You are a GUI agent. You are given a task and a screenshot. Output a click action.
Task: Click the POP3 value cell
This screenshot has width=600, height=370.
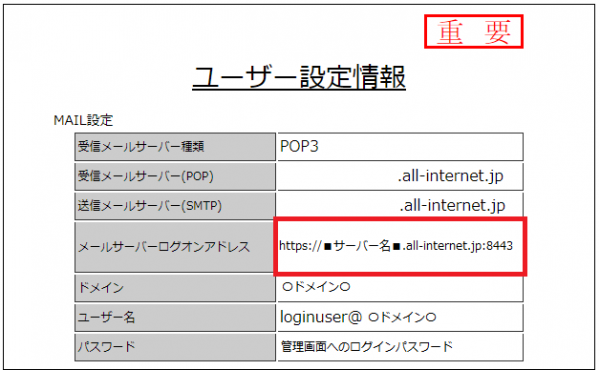400,147
